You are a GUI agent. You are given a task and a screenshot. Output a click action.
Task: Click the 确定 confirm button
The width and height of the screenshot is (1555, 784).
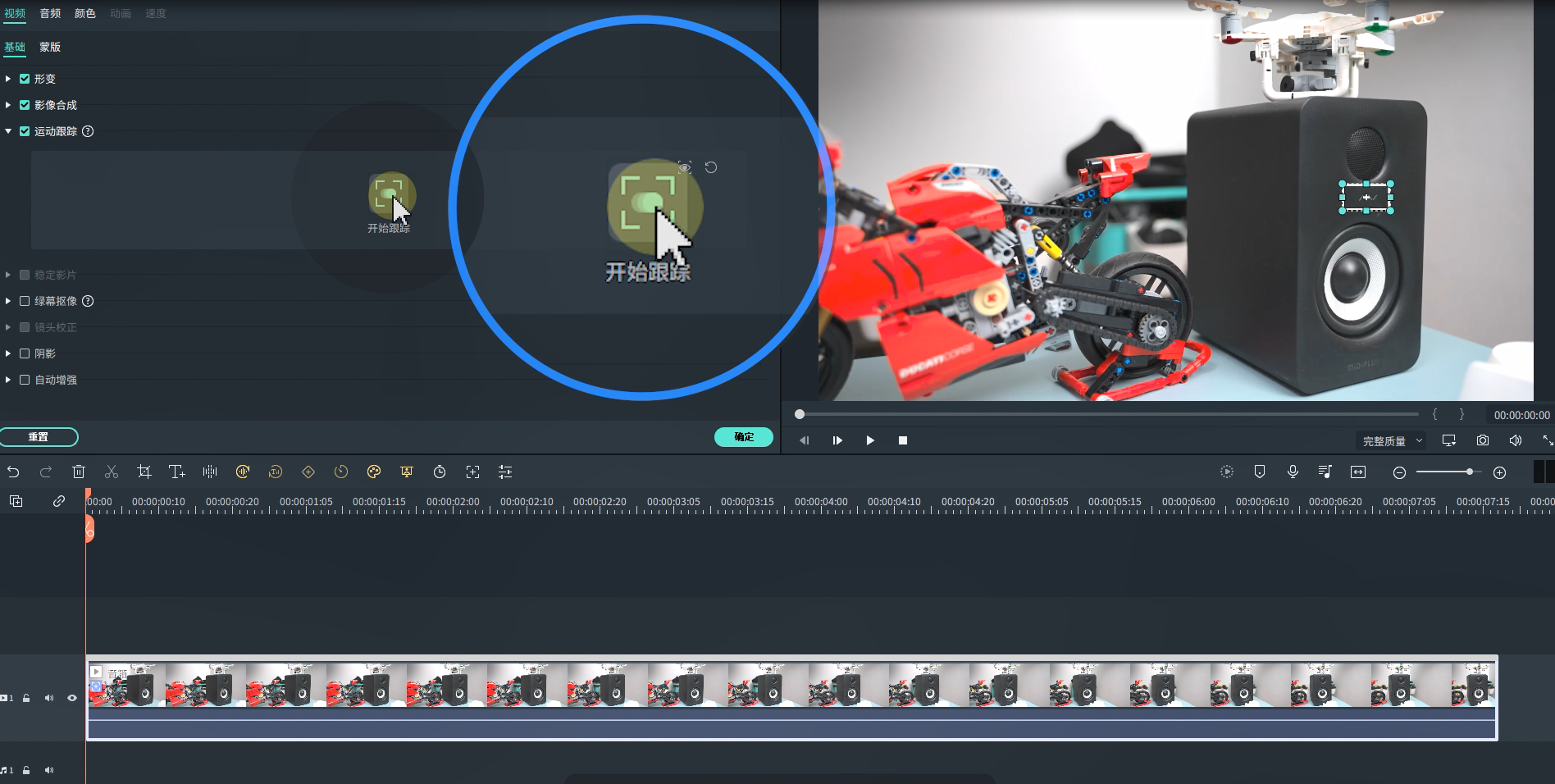(x=744, y=437)
